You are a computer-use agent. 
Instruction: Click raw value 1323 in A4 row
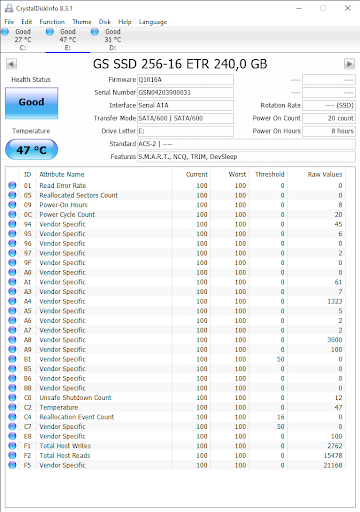[x=334, y=301]
